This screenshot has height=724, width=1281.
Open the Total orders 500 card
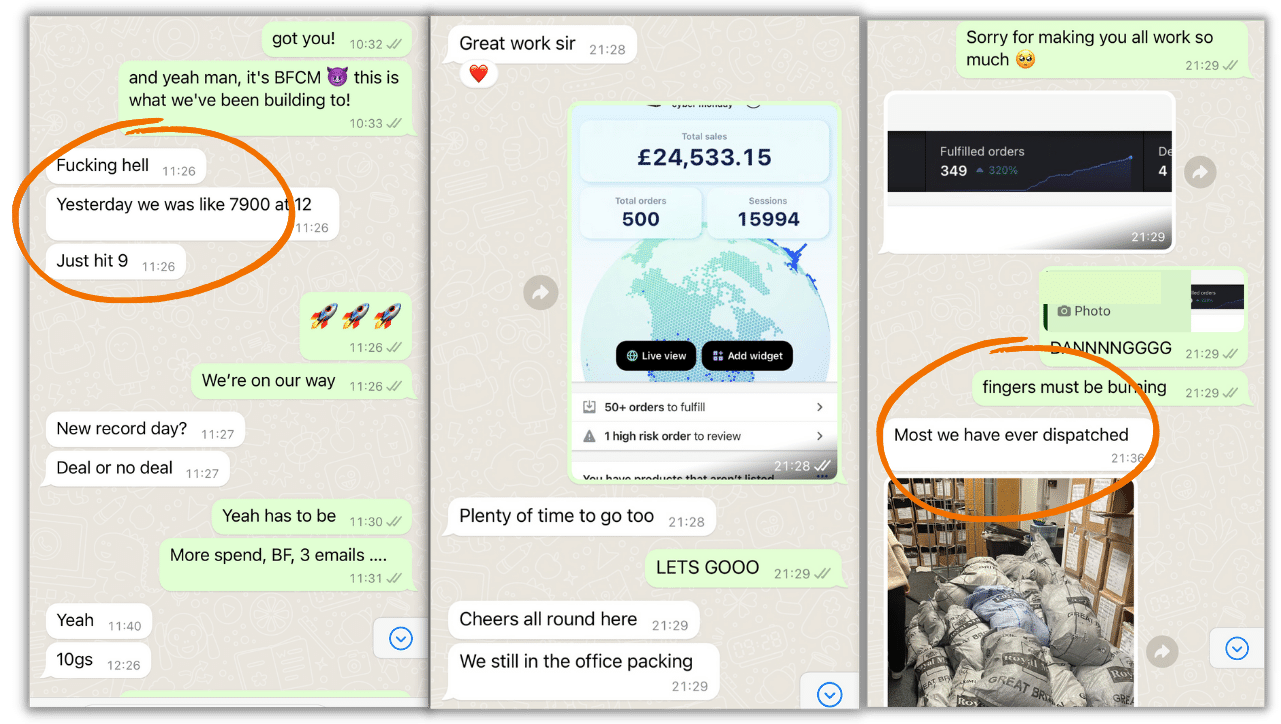point(641,213)
